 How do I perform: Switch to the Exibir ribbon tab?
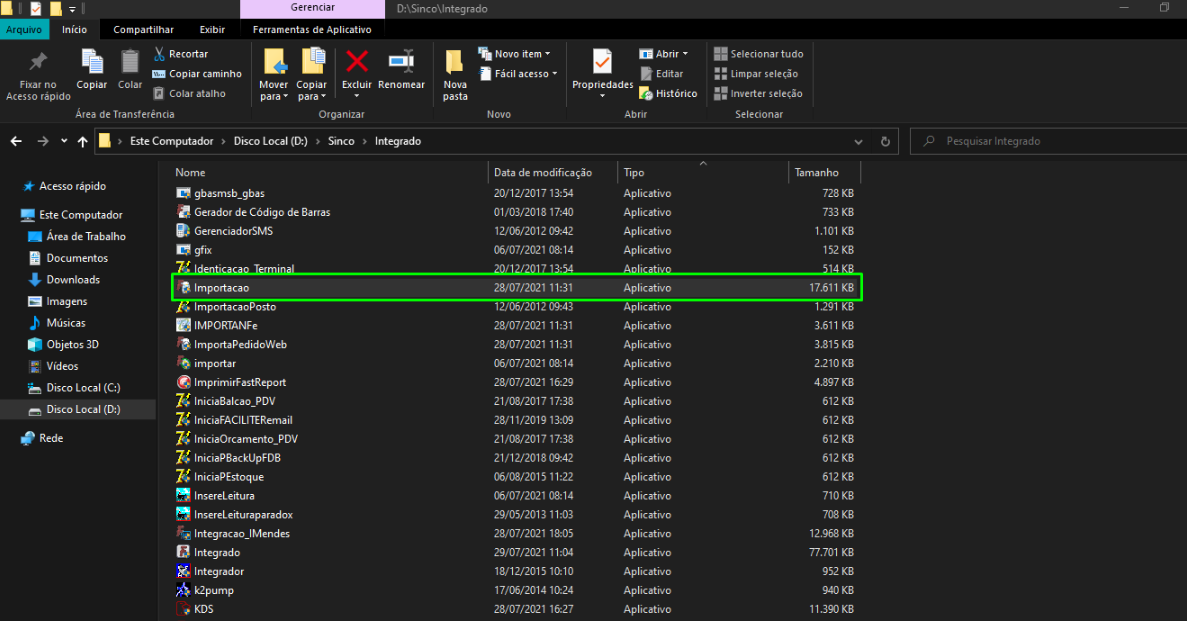click(212, 30)
